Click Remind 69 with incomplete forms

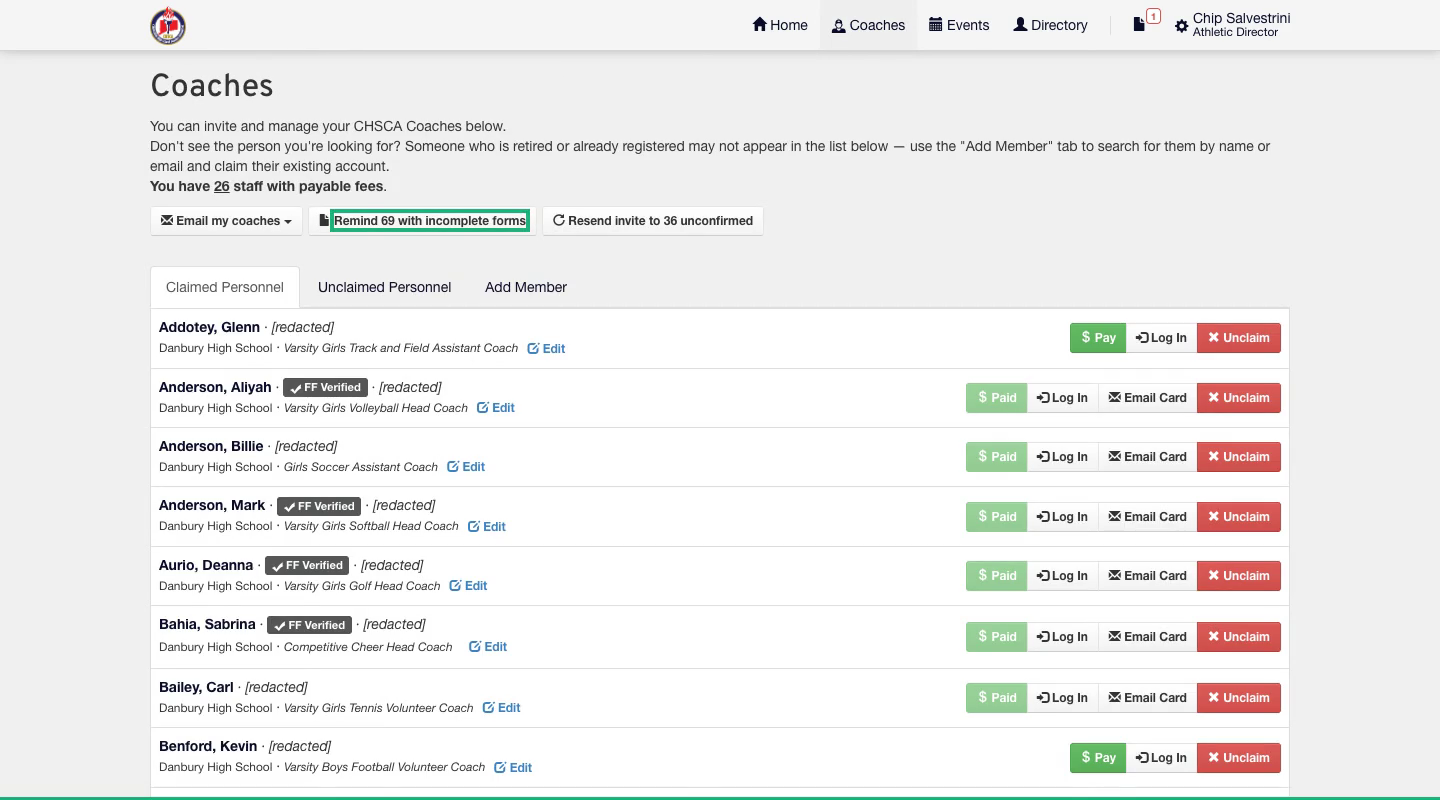(422, 221)
